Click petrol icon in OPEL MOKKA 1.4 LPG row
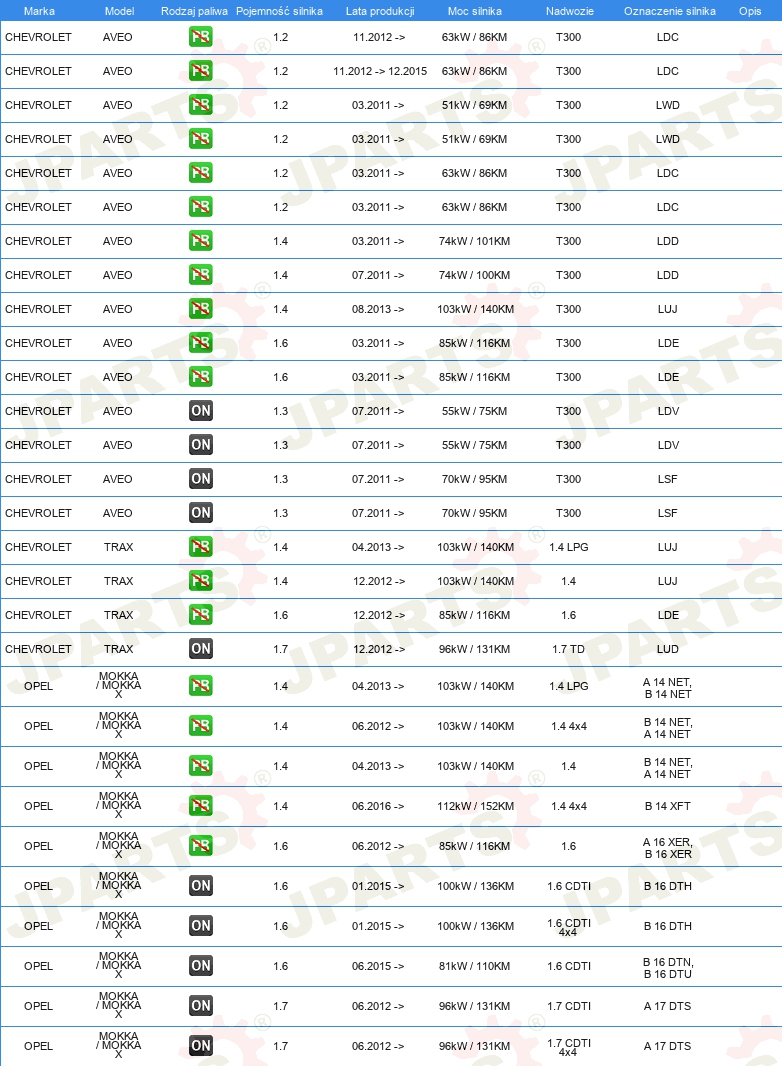 (x=201, y=685)
